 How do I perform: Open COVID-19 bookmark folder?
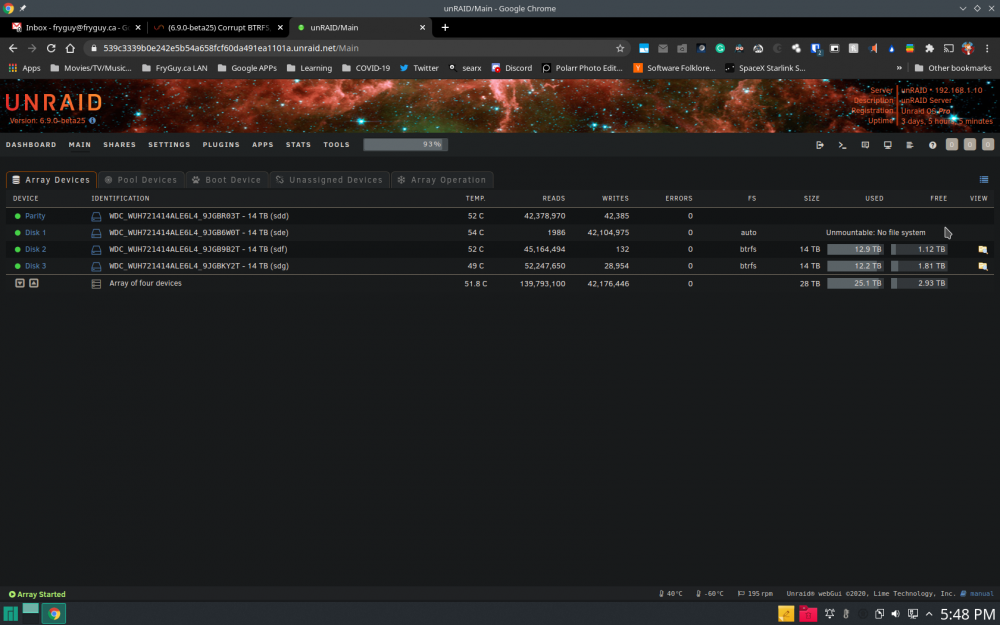[x=366, y=68]
